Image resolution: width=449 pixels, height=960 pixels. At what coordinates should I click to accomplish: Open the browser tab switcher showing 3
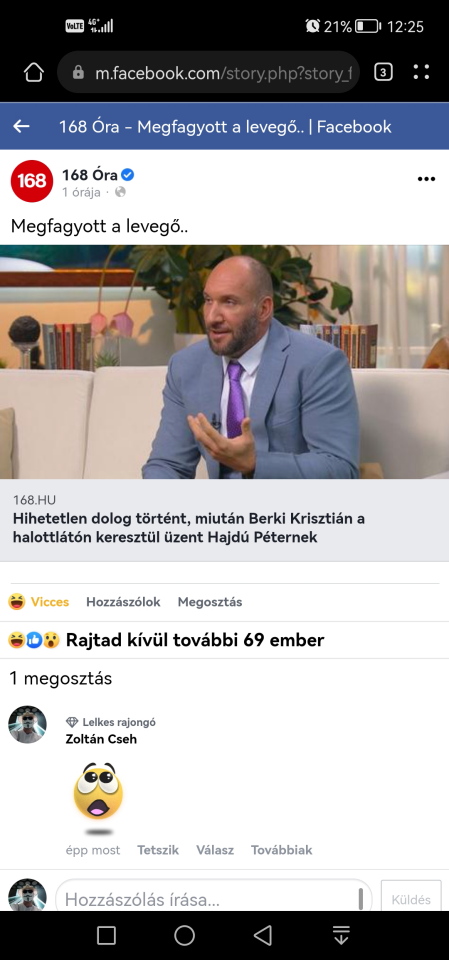(383, 73)
